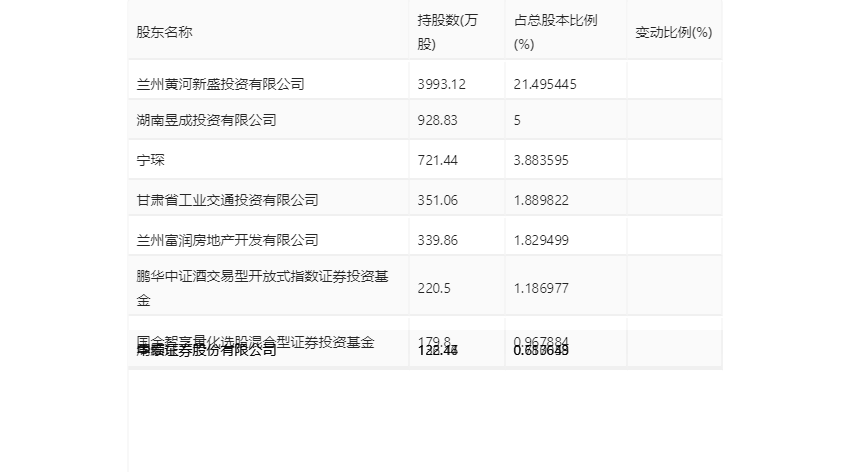Select 兰州富润房地产开发有限公司 shareholder name
This screenshot has height=472, width=850.
[x=227, y=240]
